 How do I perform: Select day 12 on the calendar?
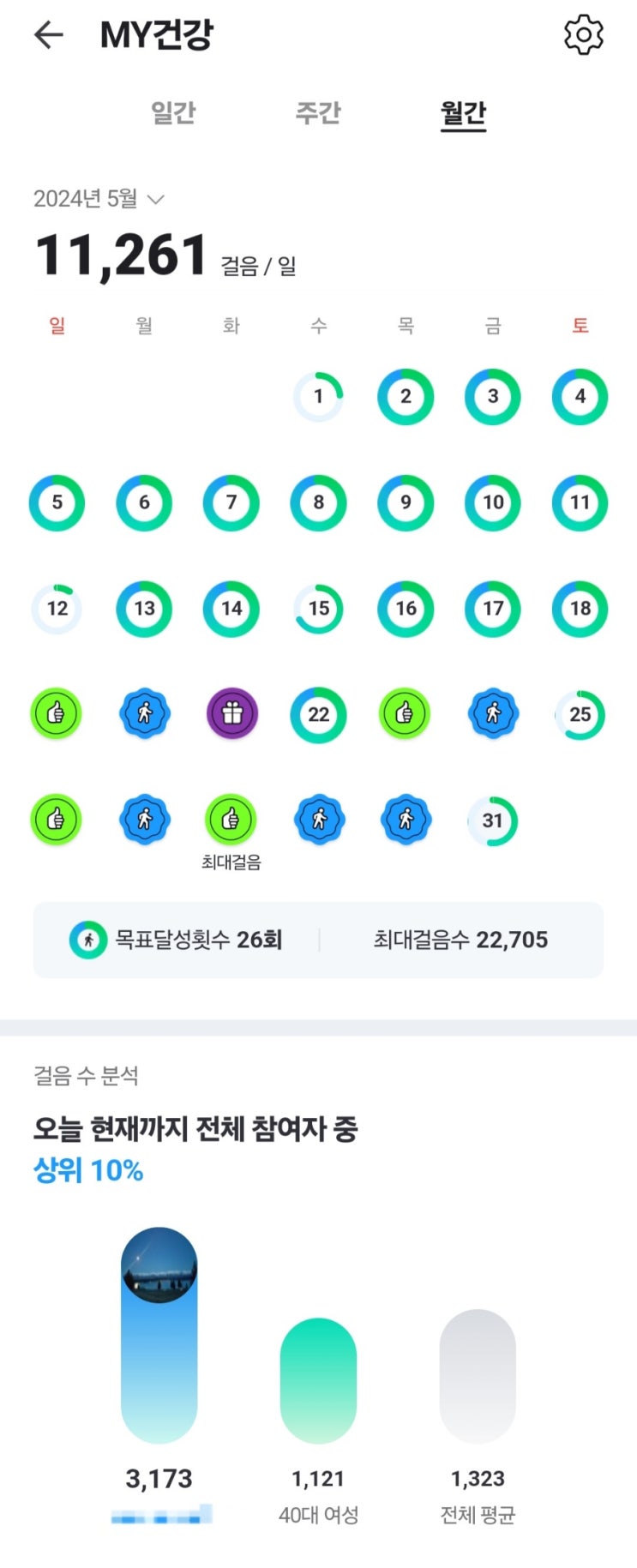tap(57, 609)
